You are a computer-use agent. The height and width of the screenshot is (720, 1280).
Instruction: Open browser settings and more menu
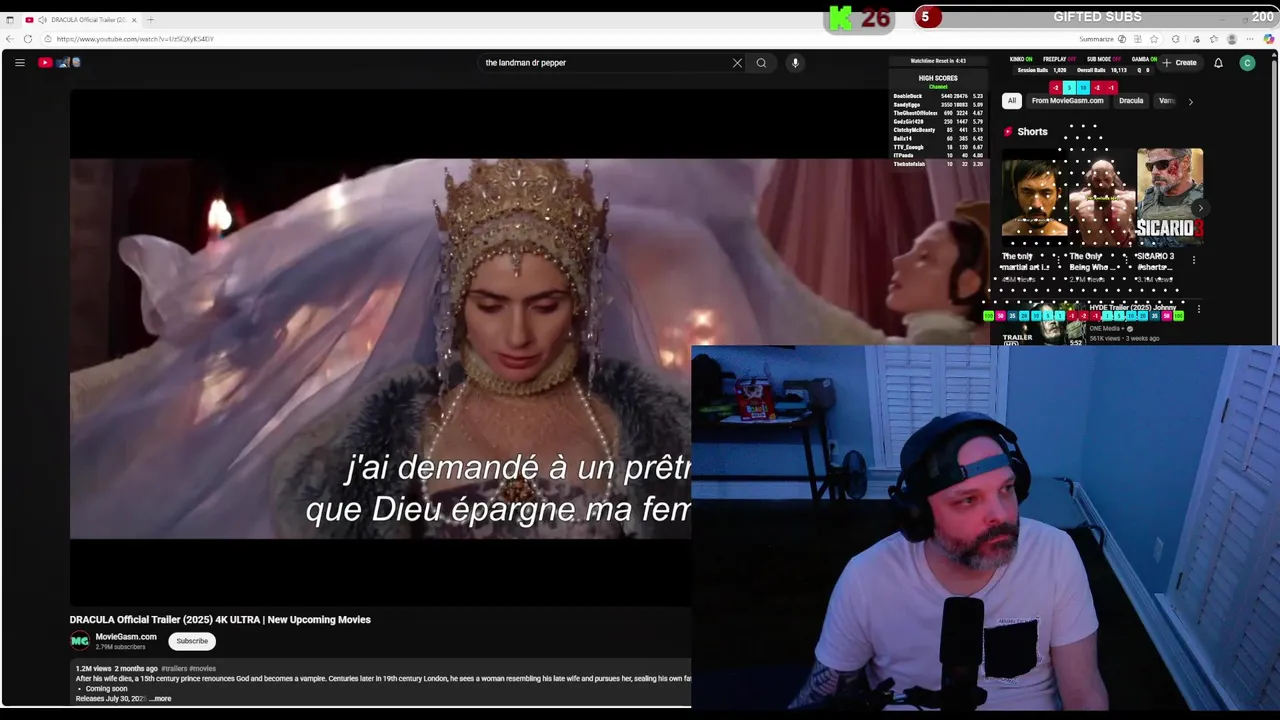pos(1251,39)
